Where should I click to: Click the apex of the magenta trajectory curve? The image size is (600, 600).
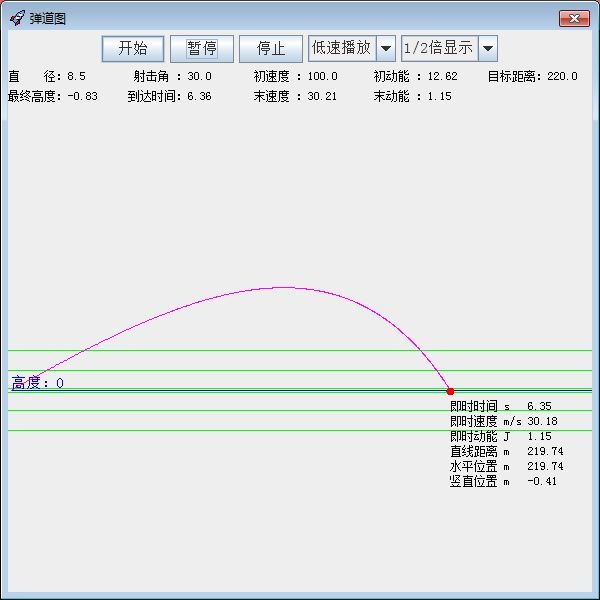pos(284,287)
